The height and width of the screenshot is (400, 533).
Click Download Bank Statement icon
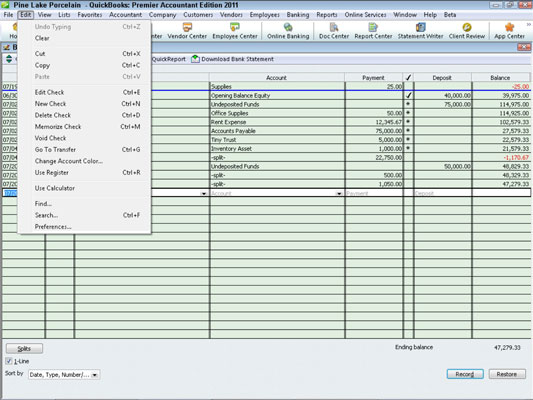point(195,59)
